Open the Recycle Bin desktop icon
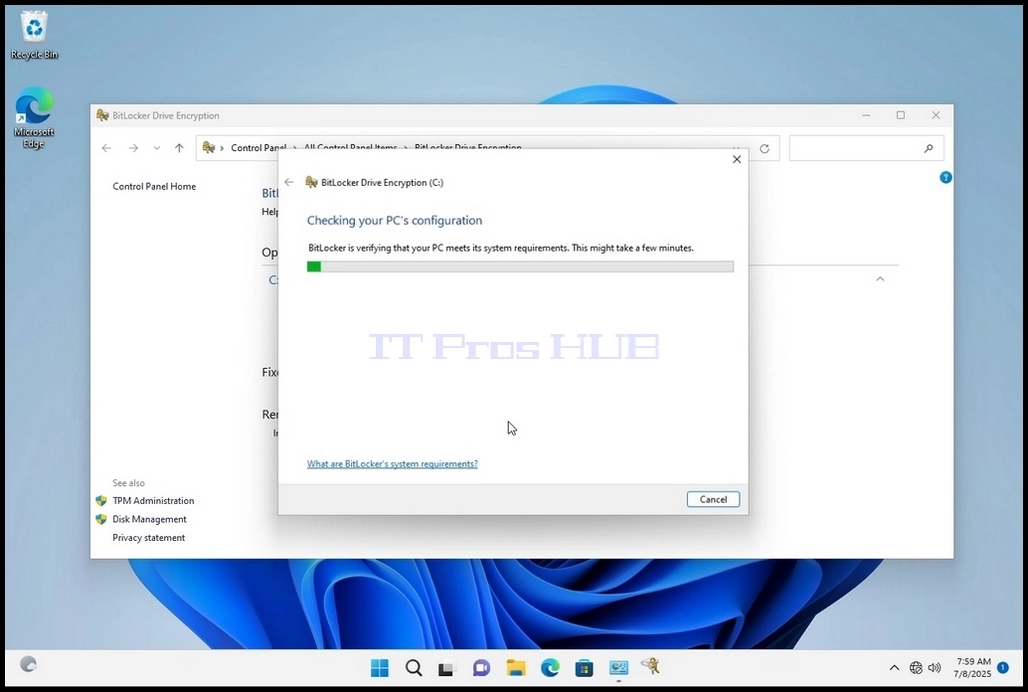 (34, 36)
